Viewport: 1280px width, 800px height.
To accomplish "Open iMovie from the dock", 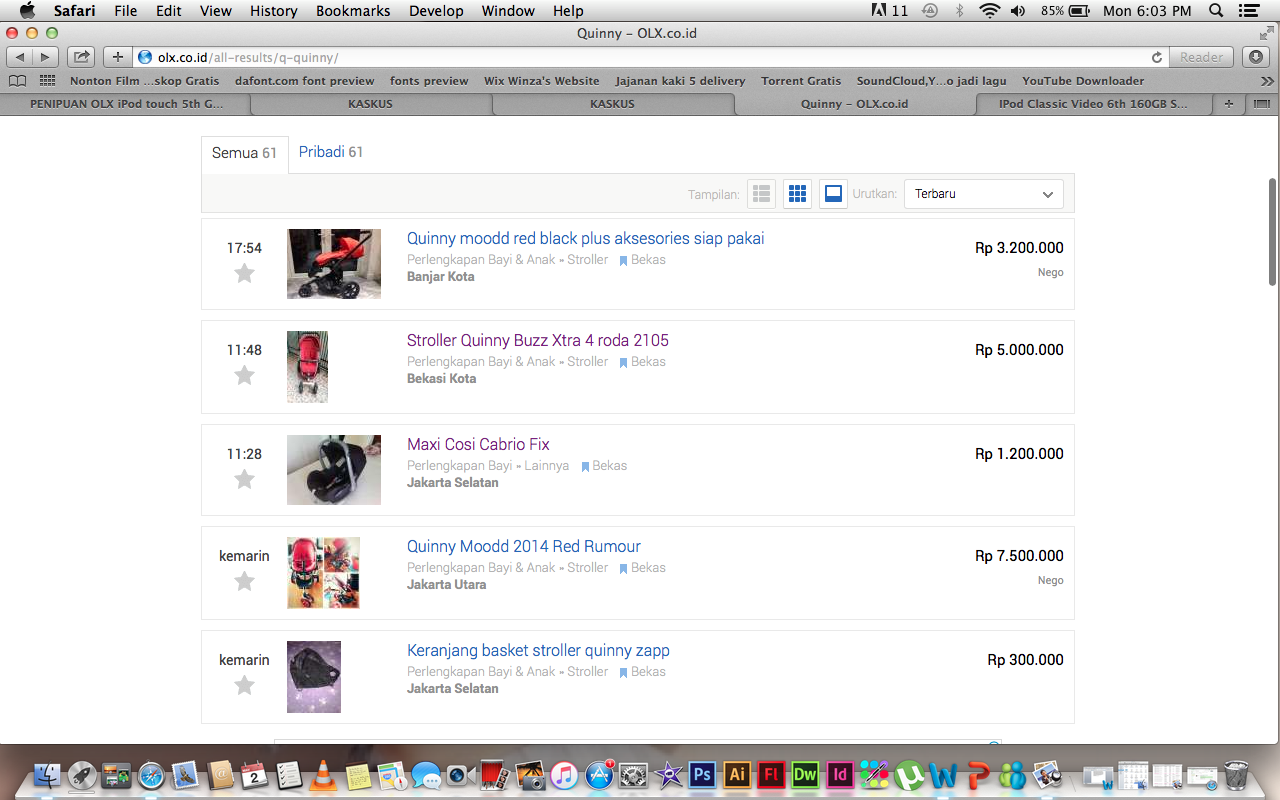I will click(x=668, y=774).
